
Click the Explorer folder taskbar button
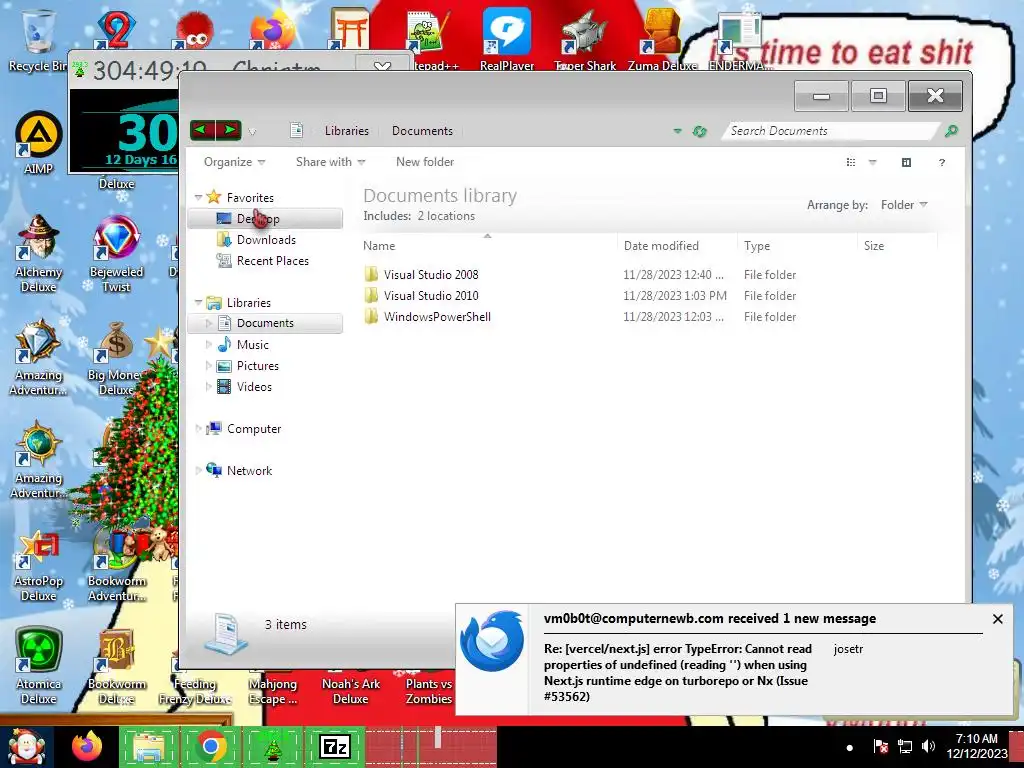[149, 747]
